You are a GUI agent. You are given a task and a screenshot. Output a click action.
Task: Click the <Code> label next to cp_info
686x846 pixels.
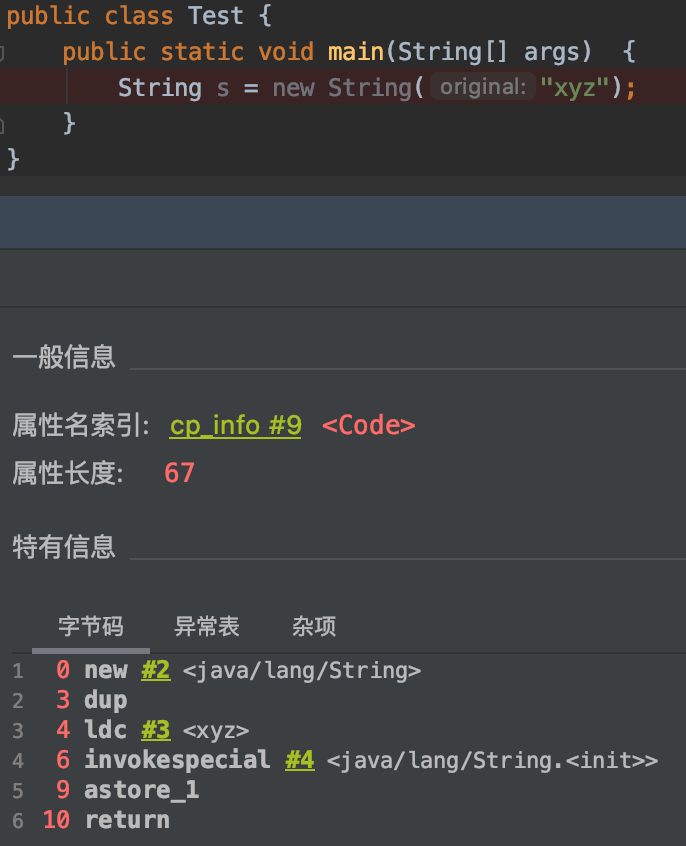point(369,425)
